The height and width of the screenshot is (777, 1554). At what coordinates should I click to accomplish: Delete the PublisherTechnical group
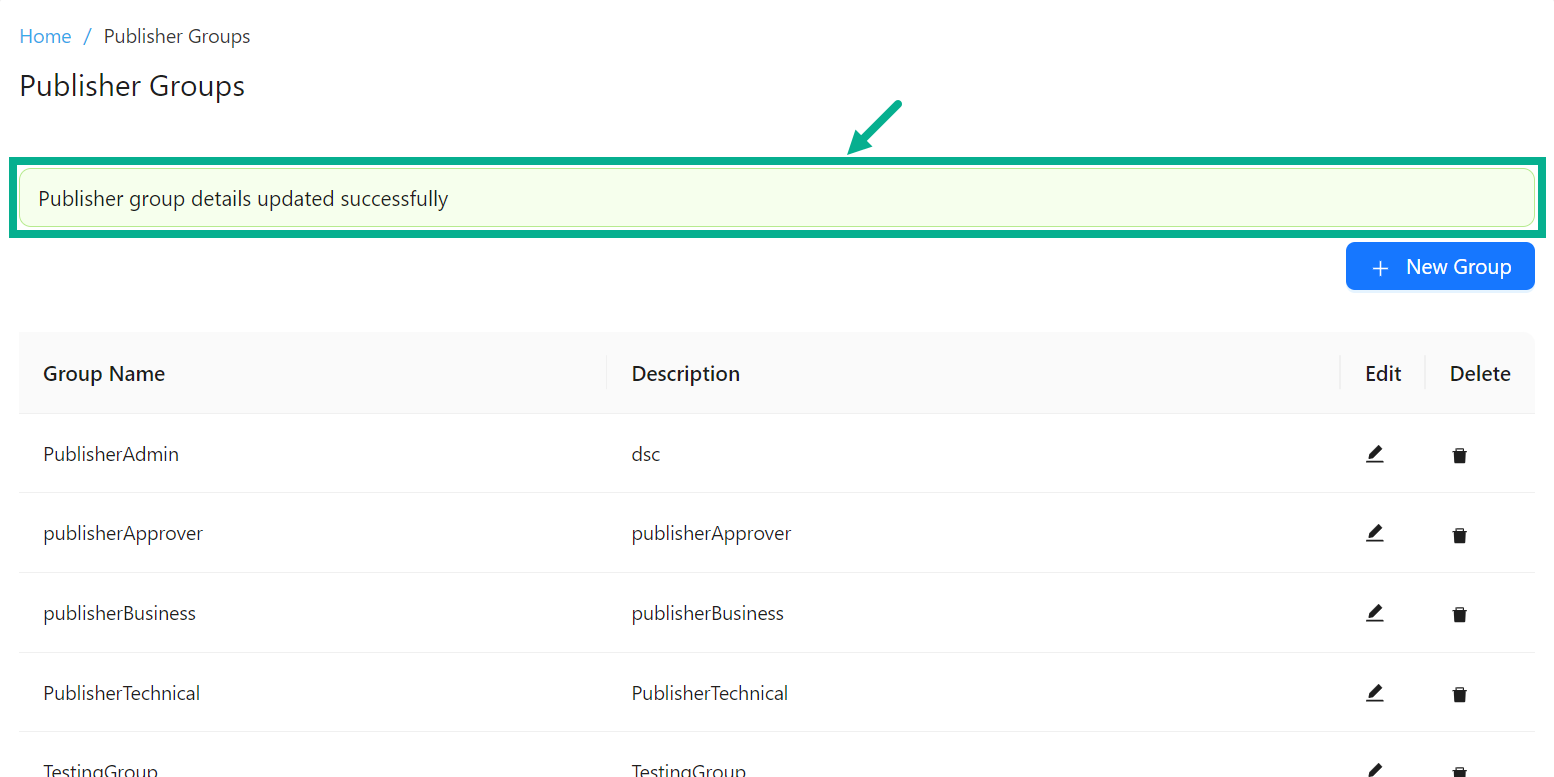(x=1460, y=694)
